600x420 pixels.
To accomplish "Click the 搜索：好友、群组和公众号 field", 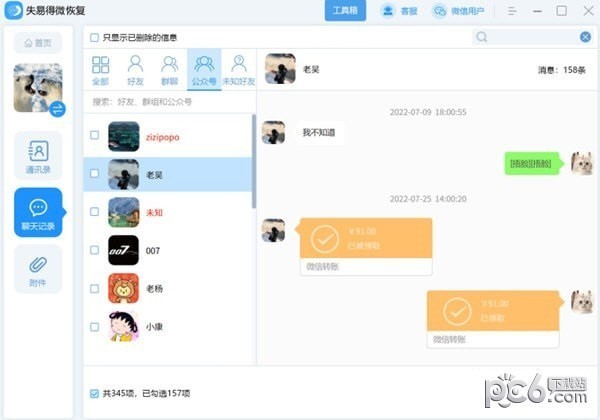I will point(170,102).
